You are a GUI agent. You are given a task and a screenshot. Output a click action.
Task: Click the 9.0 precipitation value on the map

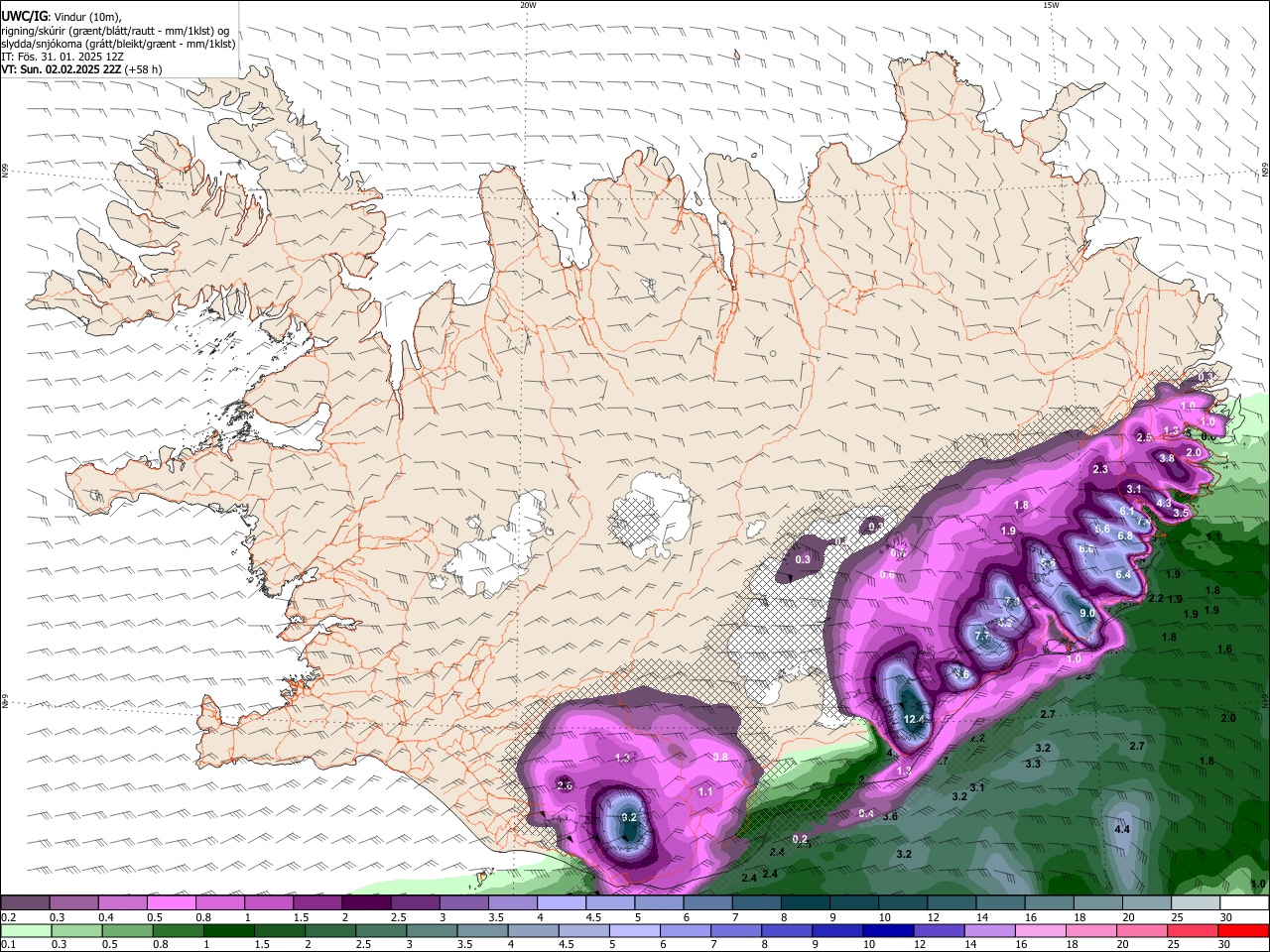[1087, 614]
